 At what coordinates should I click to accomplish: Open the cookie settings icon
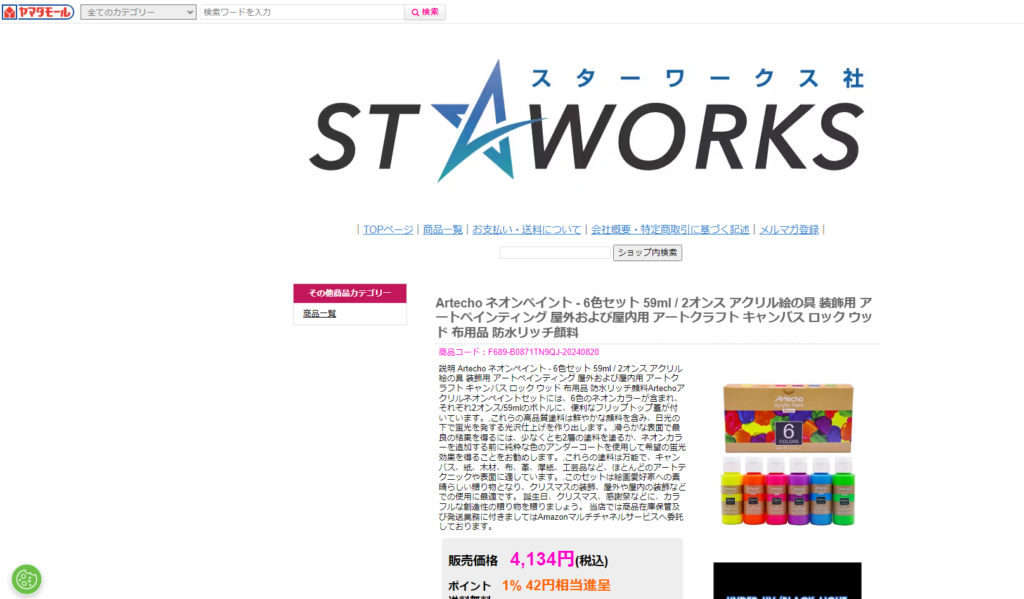[27, 579]
